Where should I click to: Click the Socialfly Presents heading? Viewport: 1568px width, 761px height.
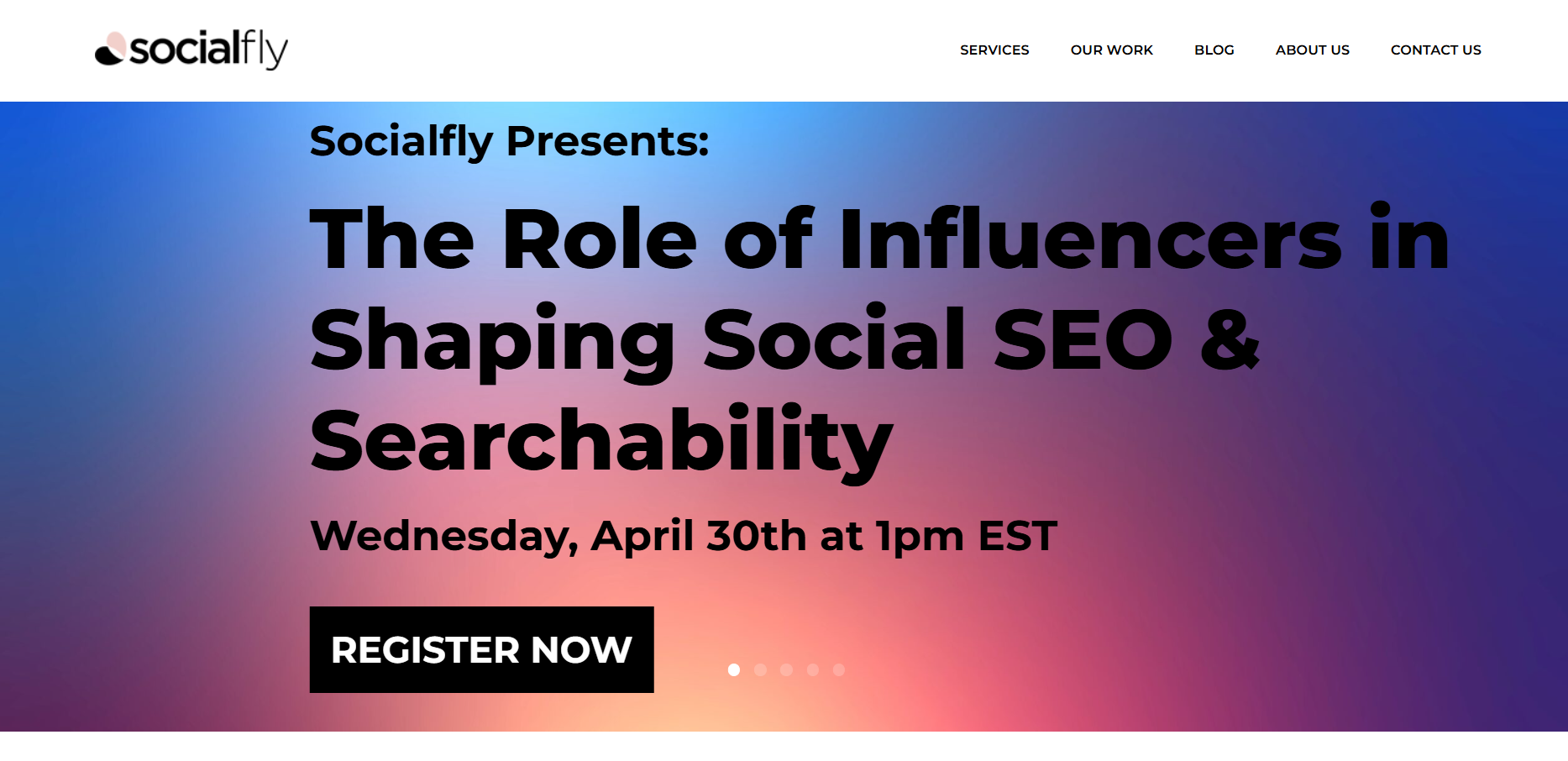point(509,141)
